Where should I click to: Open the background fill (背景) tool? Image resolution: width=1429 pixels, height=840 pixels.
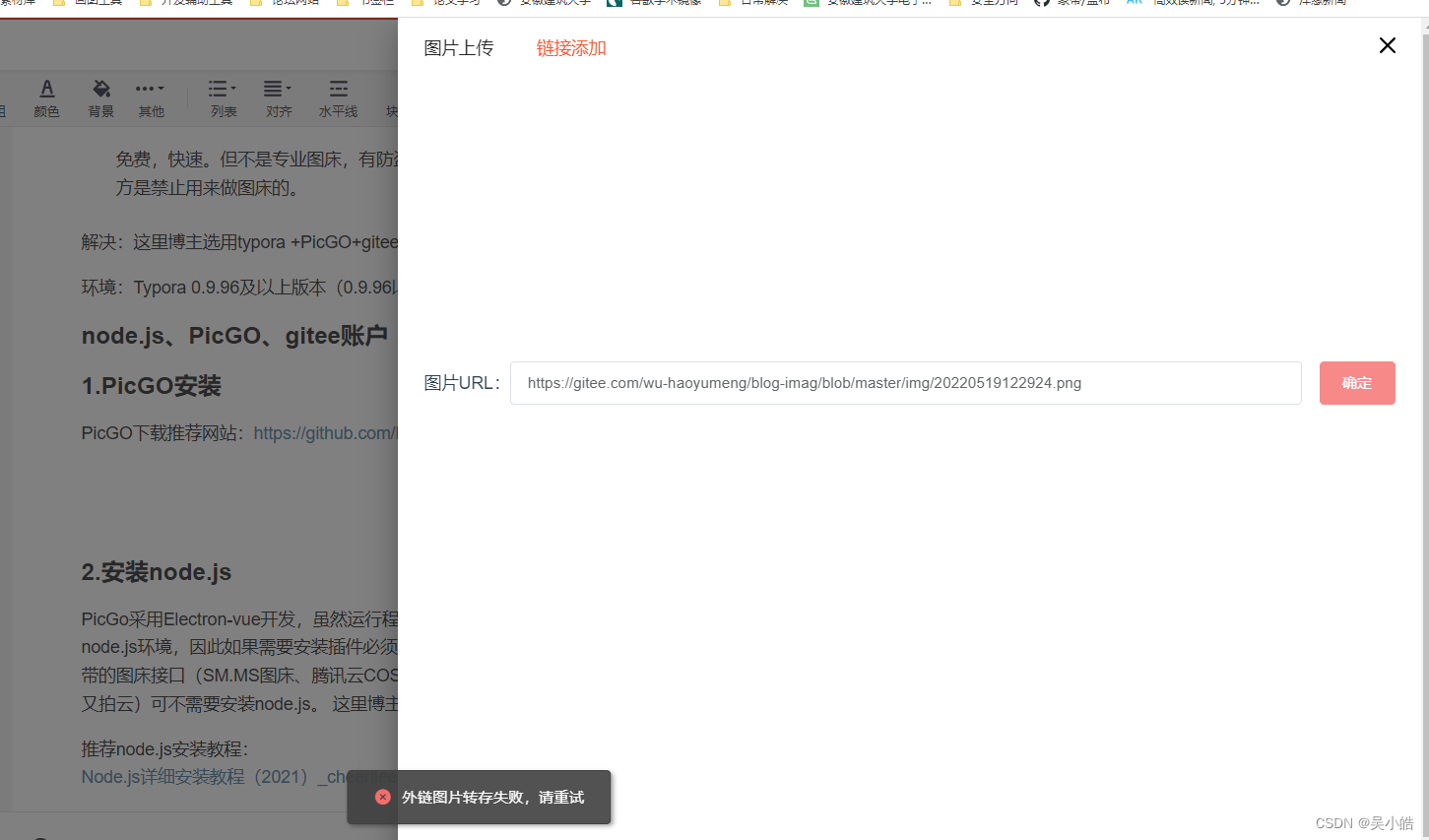click(x=101, y=98)
